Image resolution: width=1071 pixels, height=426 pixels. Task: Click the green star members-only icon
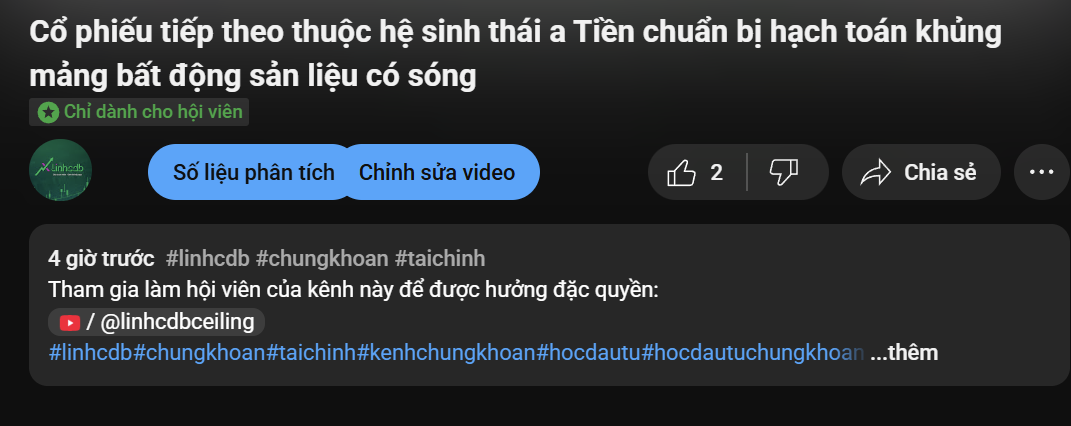[48, 112]
